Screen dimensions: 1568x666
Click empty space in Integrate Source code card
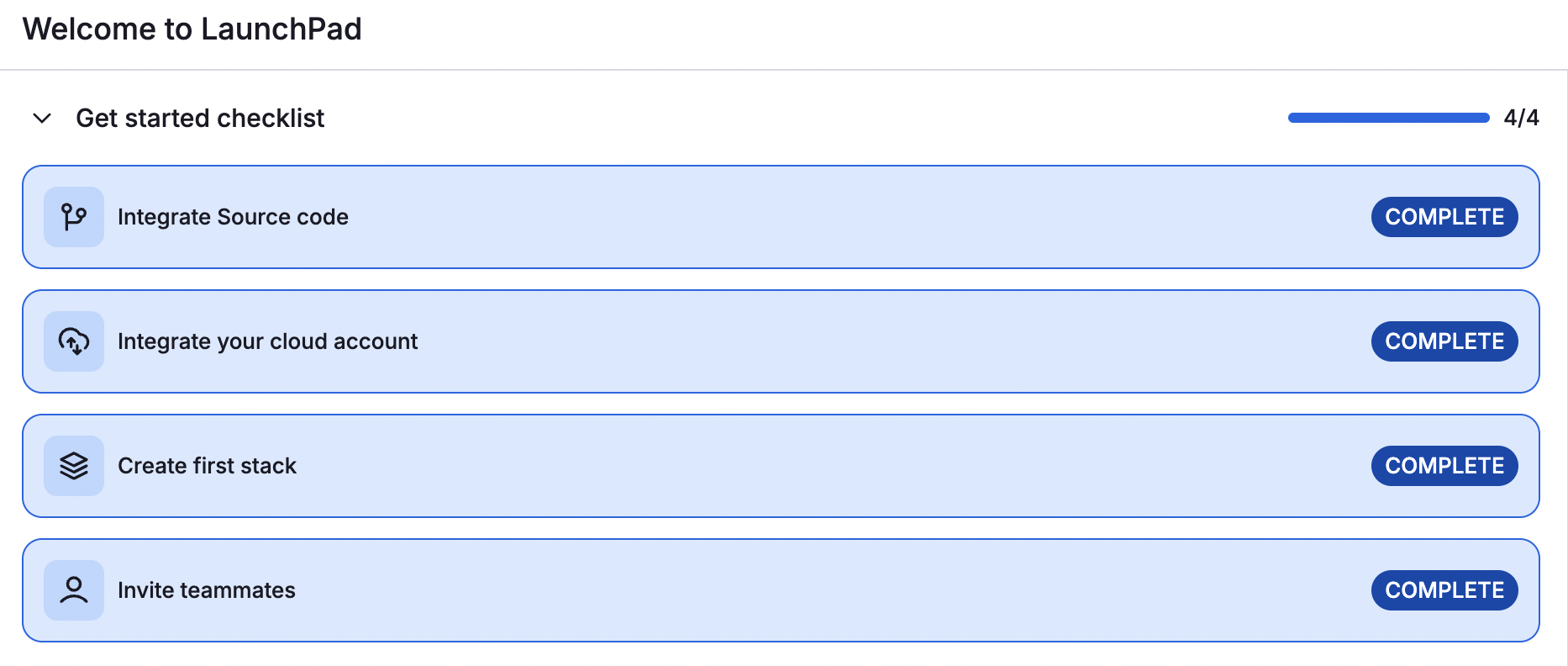840,217
